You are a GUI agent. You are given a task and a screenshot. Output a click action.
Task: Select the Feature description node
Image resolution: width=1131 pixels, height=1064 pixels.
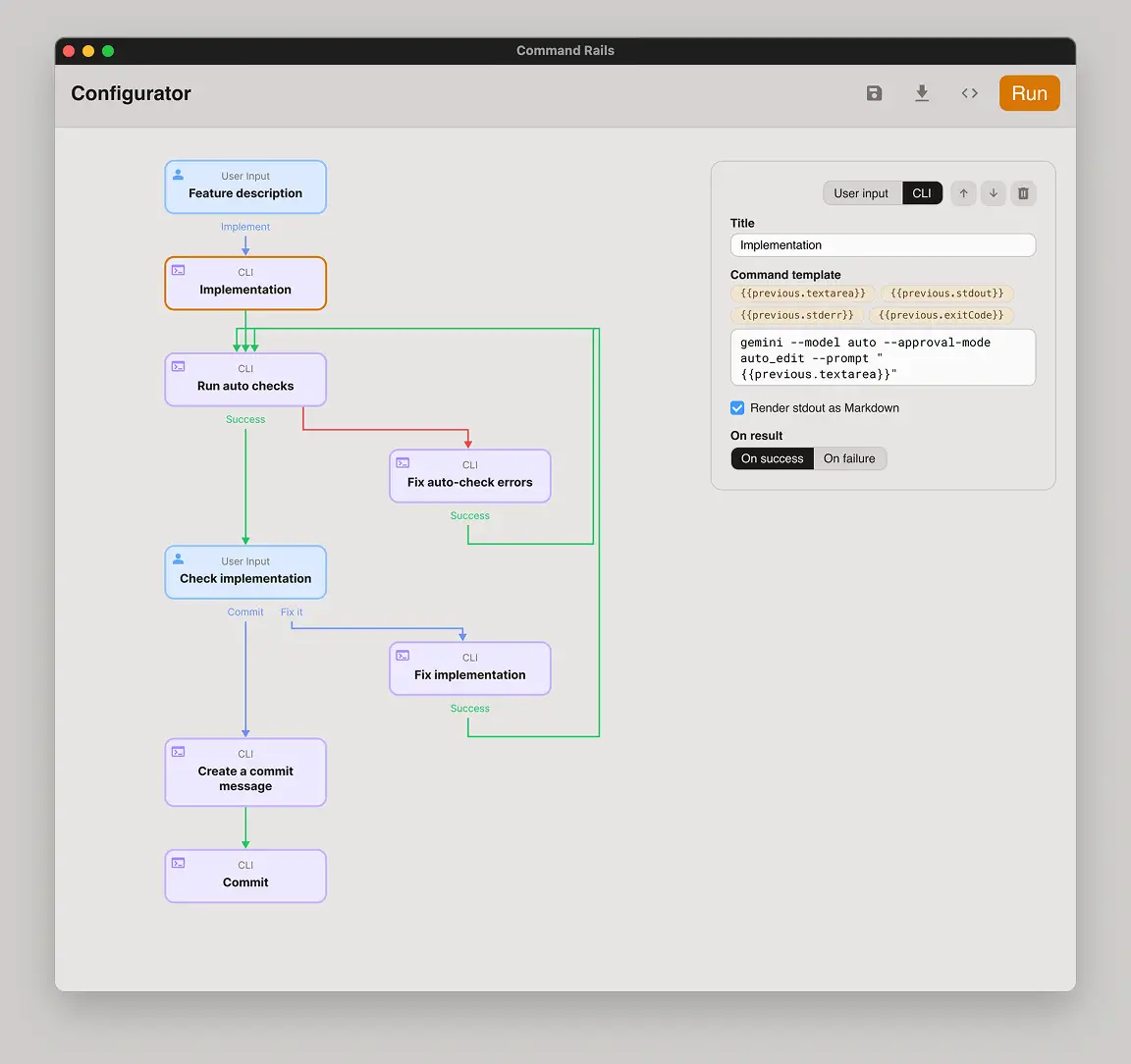click(x=245, y=186)
